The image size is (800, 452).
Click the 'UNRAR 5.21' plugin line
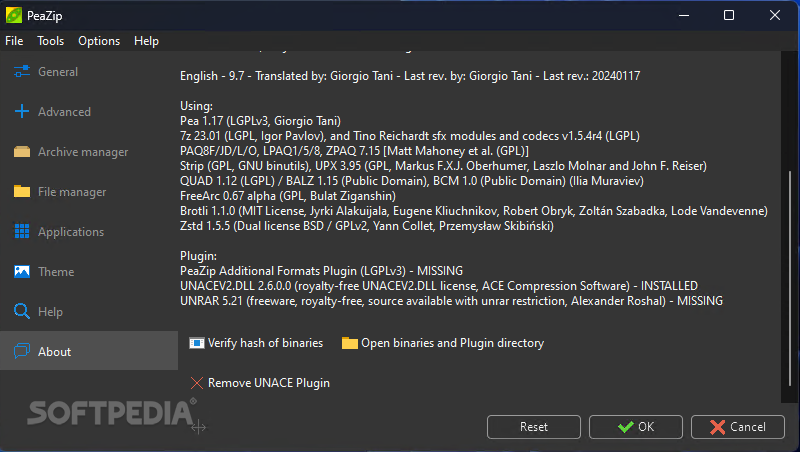(452, 301)
